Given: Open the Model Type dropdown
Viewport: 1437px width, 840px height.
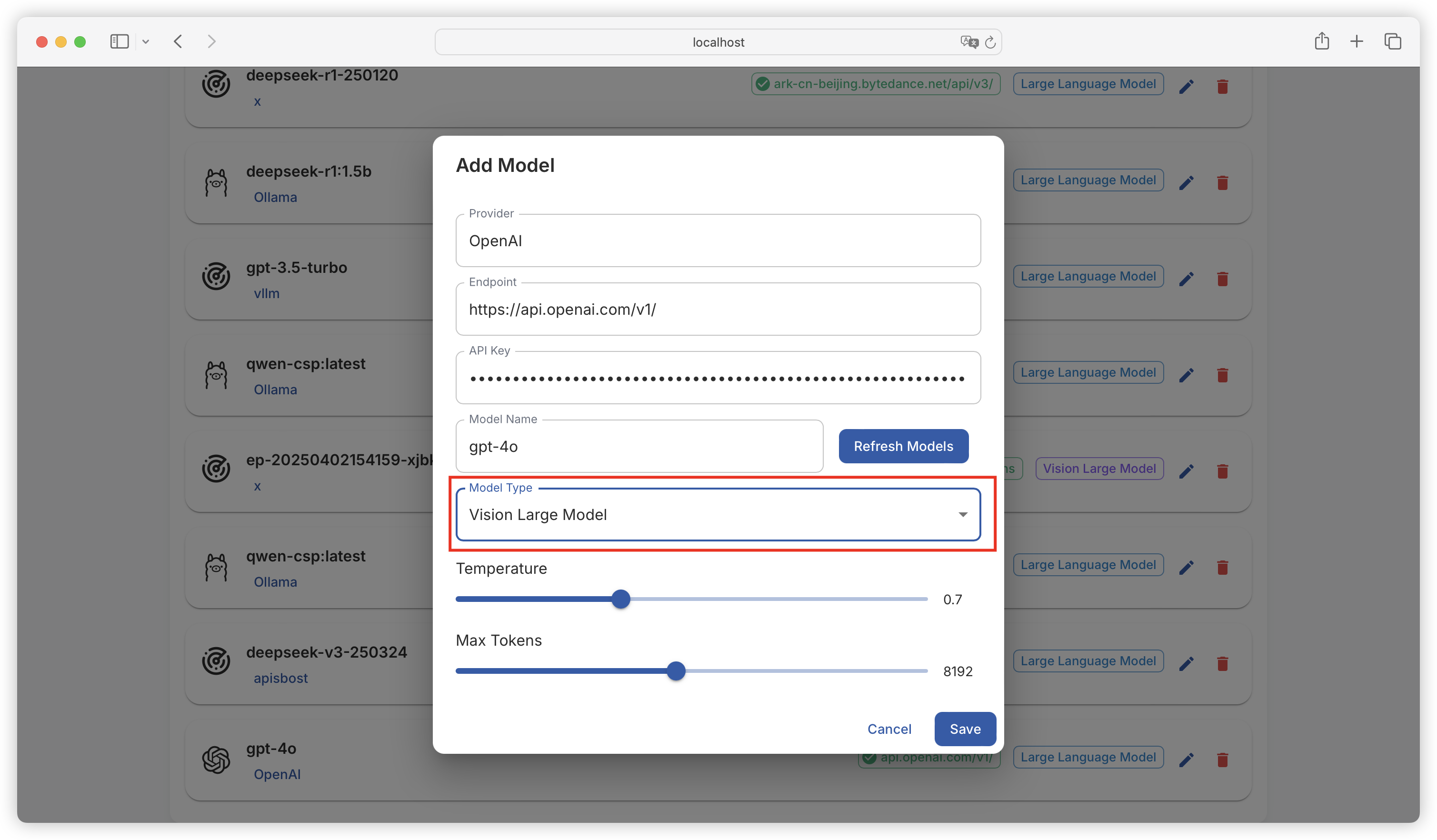Looking at the screenshot, I should coord(718,514).
